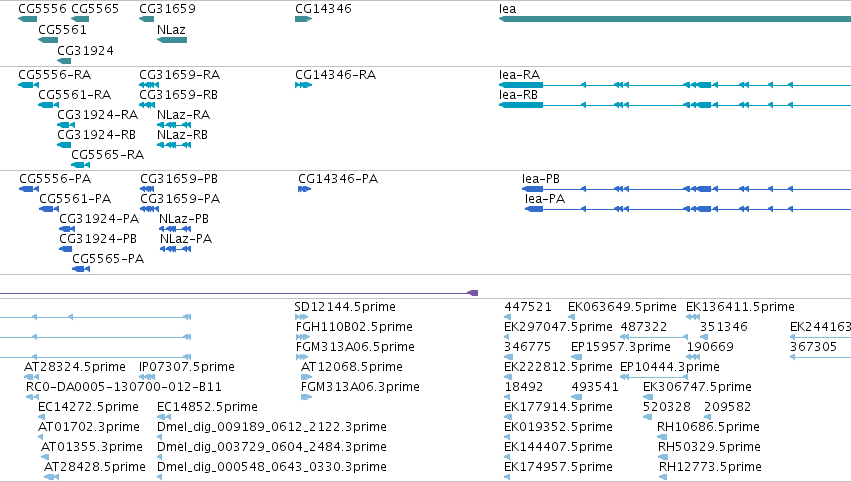The width and height of the screenshot is (851, 482).
Task: Click the FGM313A06.3prime EST label
Action: (x=360, y=387)
